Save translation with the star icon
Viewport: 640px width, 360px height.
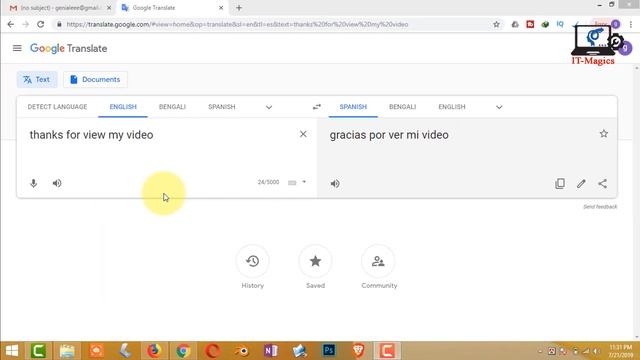point(604,133)
